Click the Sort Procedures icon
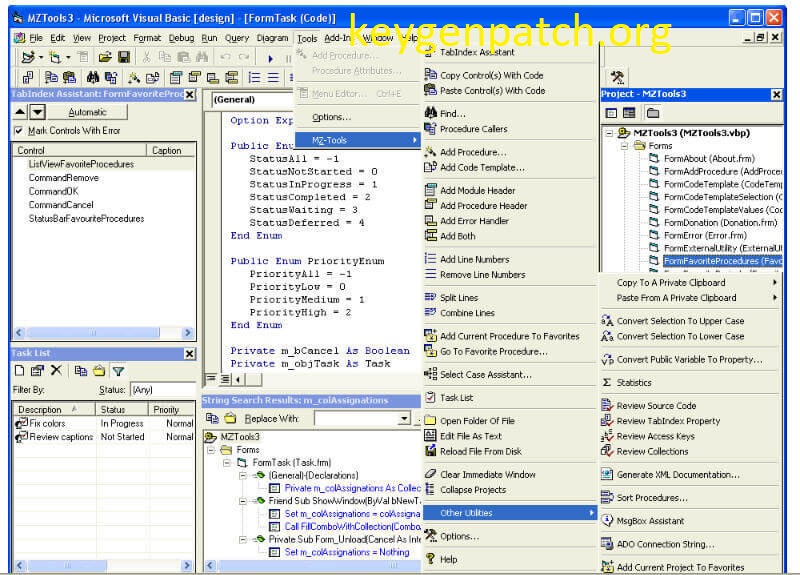Viewport: 800px width, 575px height. point(607,497)
